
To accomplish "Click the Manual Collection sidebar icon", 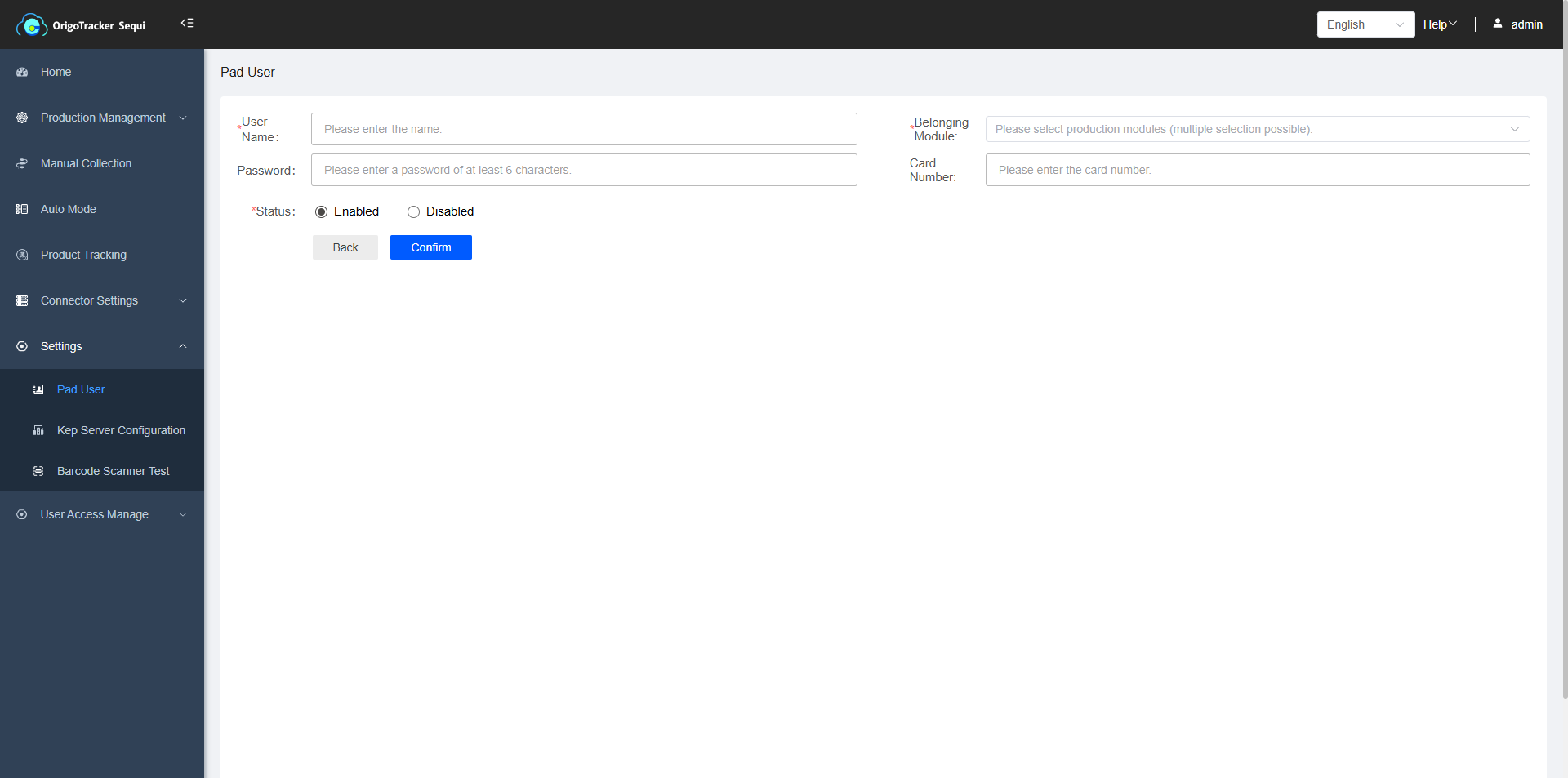I will point(22,163).
